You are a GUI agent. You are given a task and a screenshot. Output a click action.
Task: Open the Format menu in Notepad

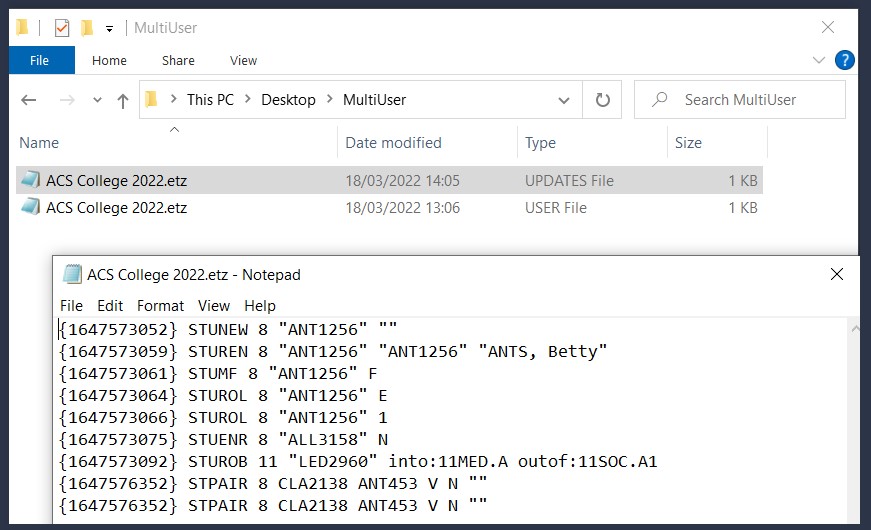160,306
